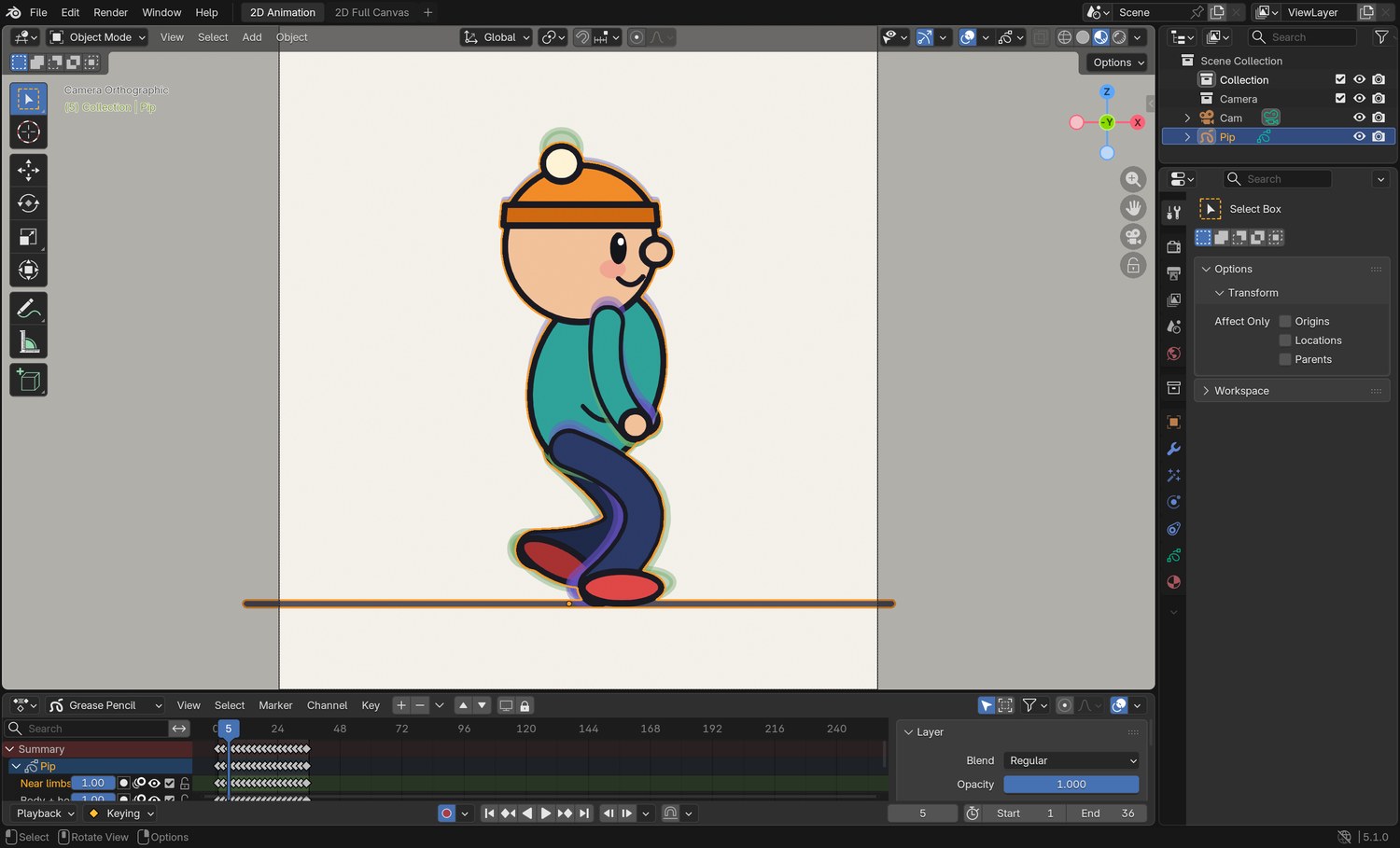The width and height of the screenshot is (1400, 848).
Task: Click the End frame field
Action: (x=1109, y=813)
